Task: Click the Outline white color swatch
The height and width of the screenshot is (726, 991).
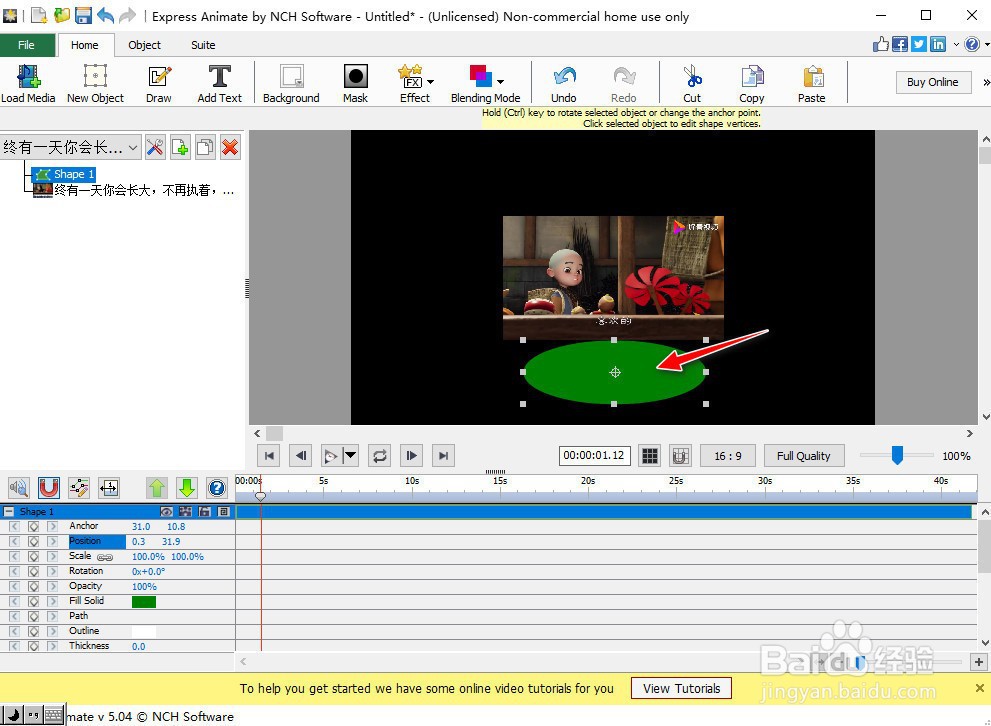Action: (144, 631)
